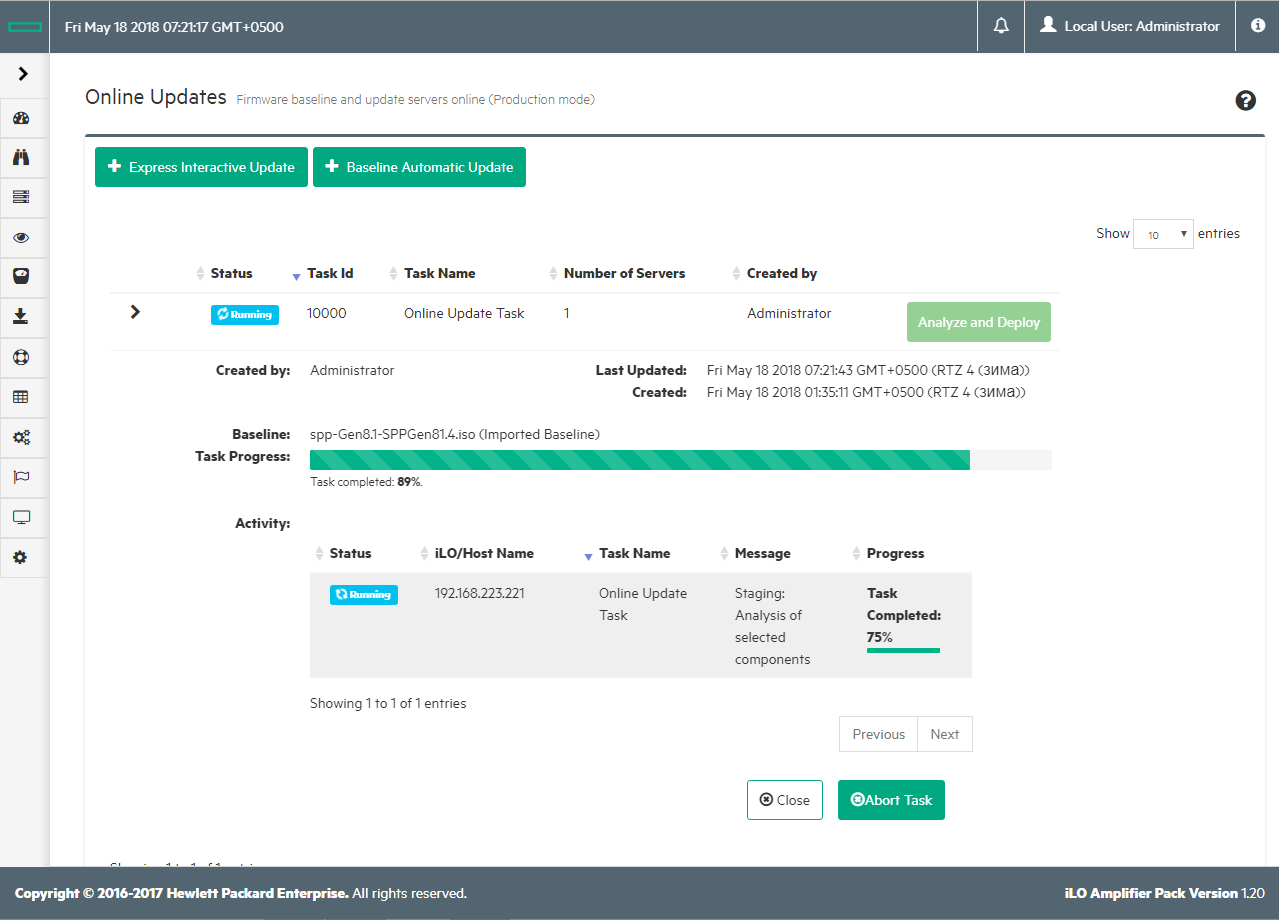1279x920 pixels.
Task: Sort table by Task Id column
Action: [329, 274]
